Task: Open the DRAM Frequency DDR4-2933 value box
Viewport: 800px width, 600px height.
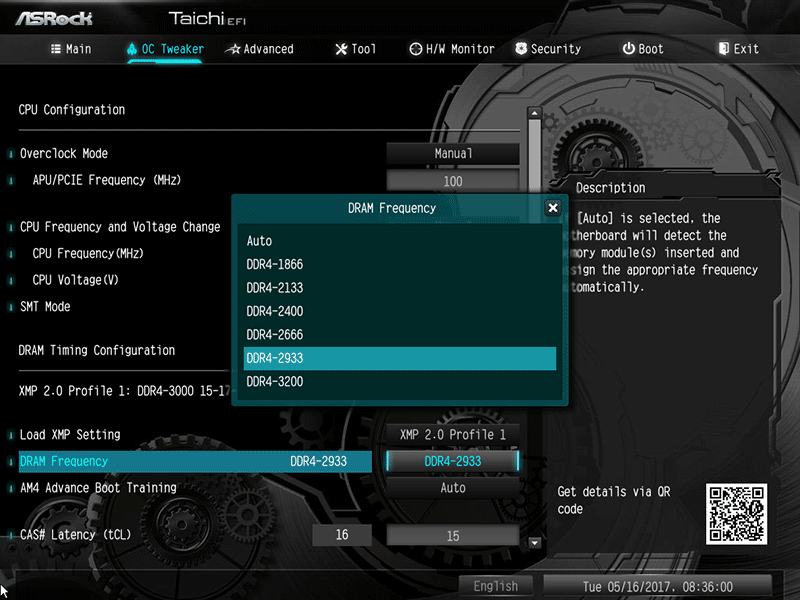Action: point(453,461)
